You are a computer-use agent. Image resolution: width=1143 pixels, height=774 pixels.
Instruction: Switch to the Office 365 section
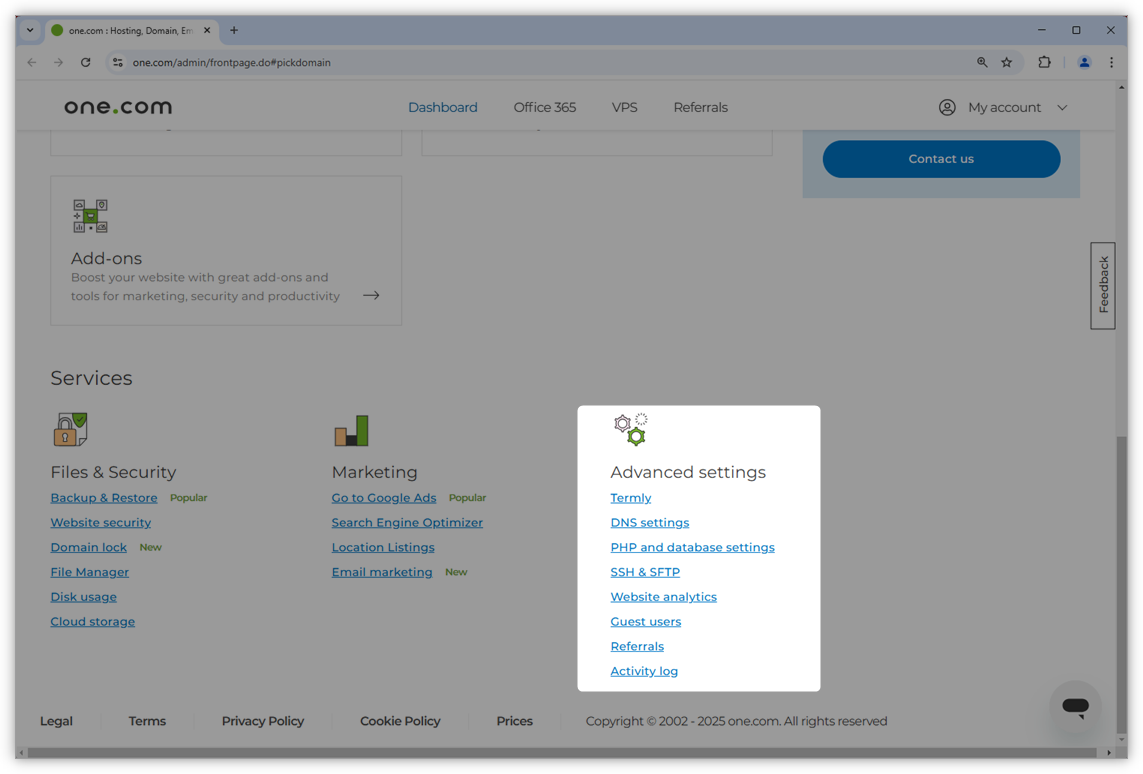[x=544, y=107]
